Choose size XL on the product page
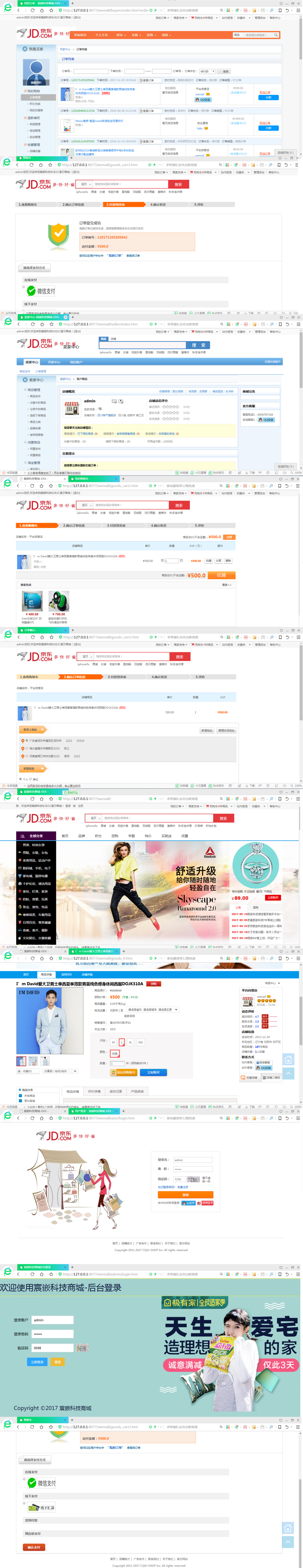 coord(131,1042)
